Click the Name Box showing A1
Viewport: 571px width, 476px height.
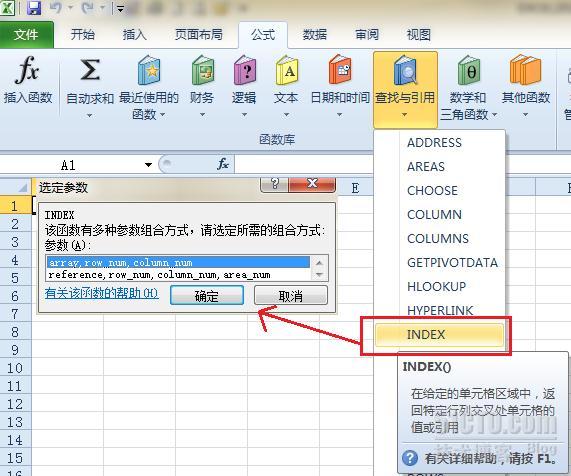tap(69, 165)
